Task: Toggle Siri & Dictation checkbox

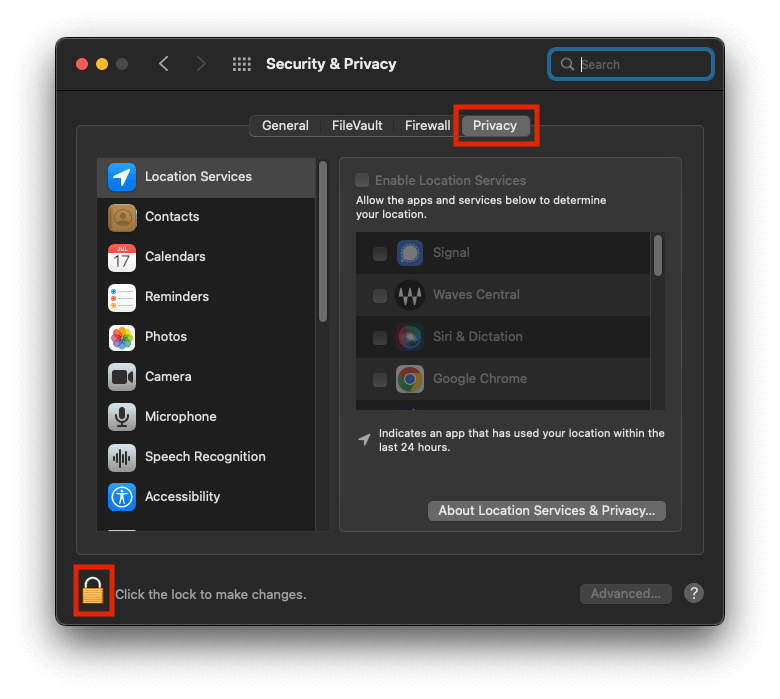Action: (x=380, y=338)
